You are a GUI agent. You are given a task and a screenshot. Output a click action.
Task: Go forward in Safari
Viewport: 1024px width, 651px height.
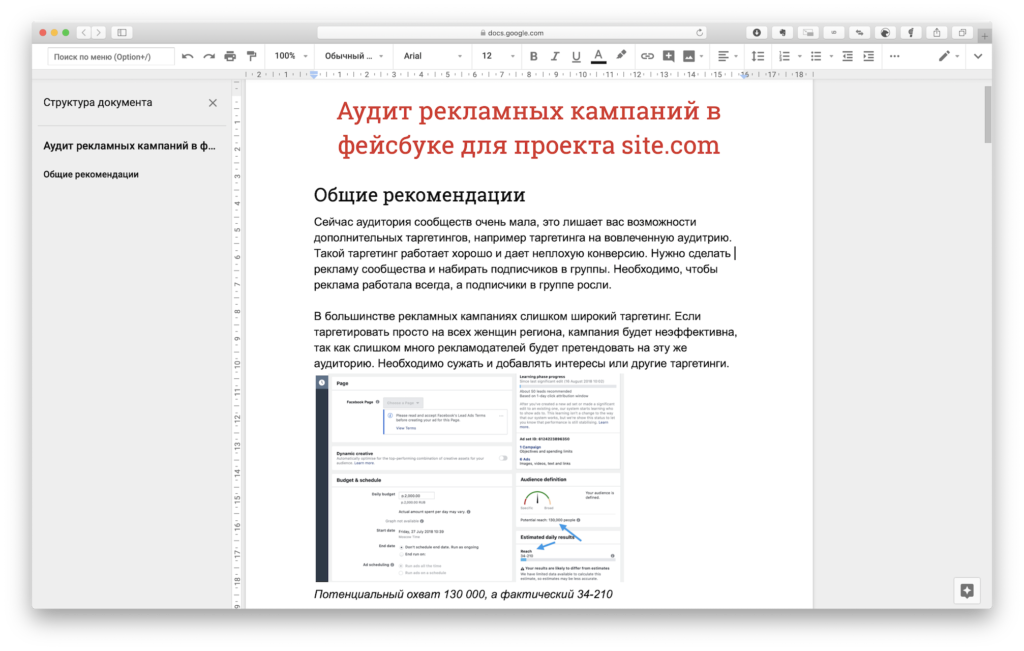99,33
